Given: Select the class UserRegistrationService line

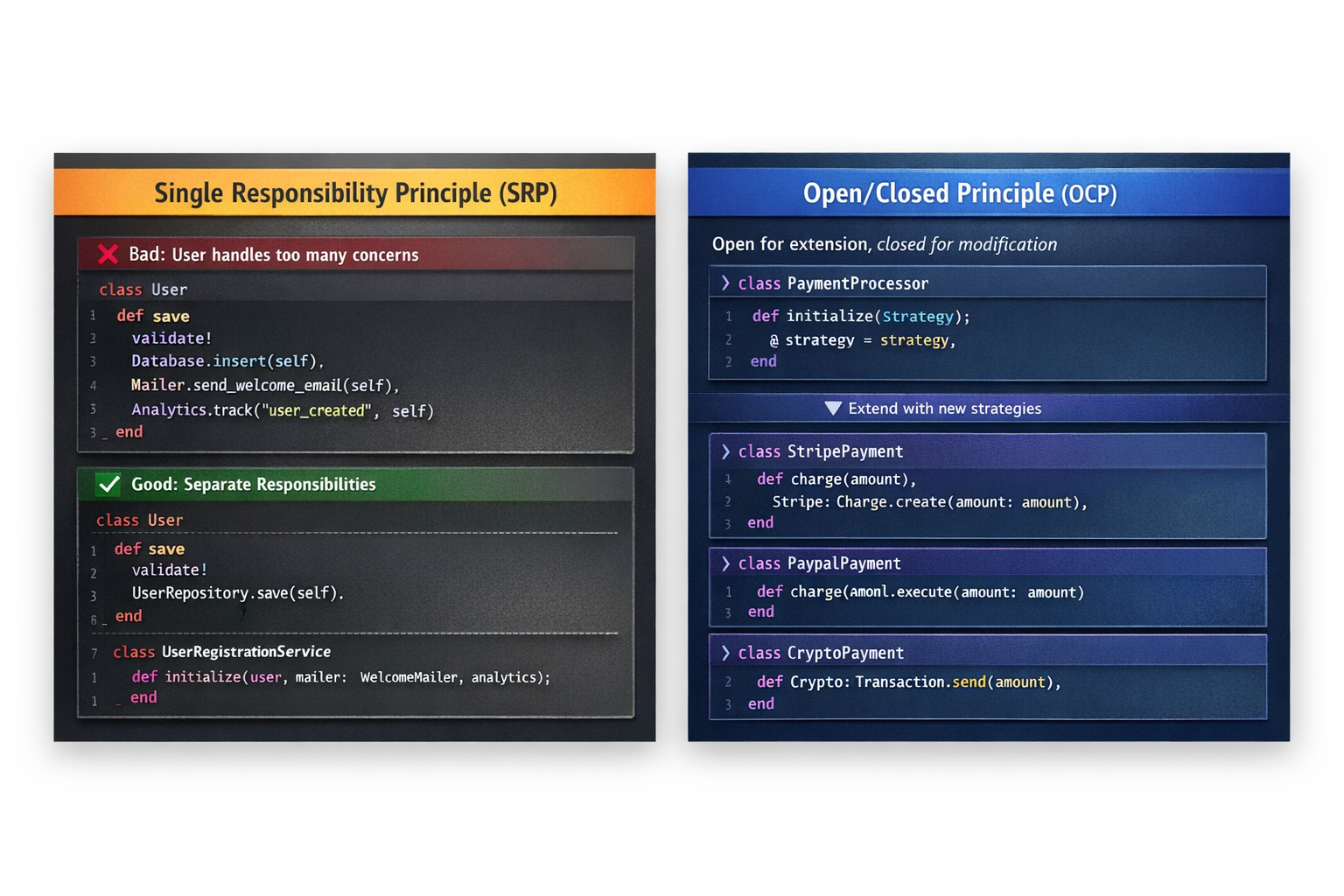Looking at the screenshot, I should [x=221, y=652].
